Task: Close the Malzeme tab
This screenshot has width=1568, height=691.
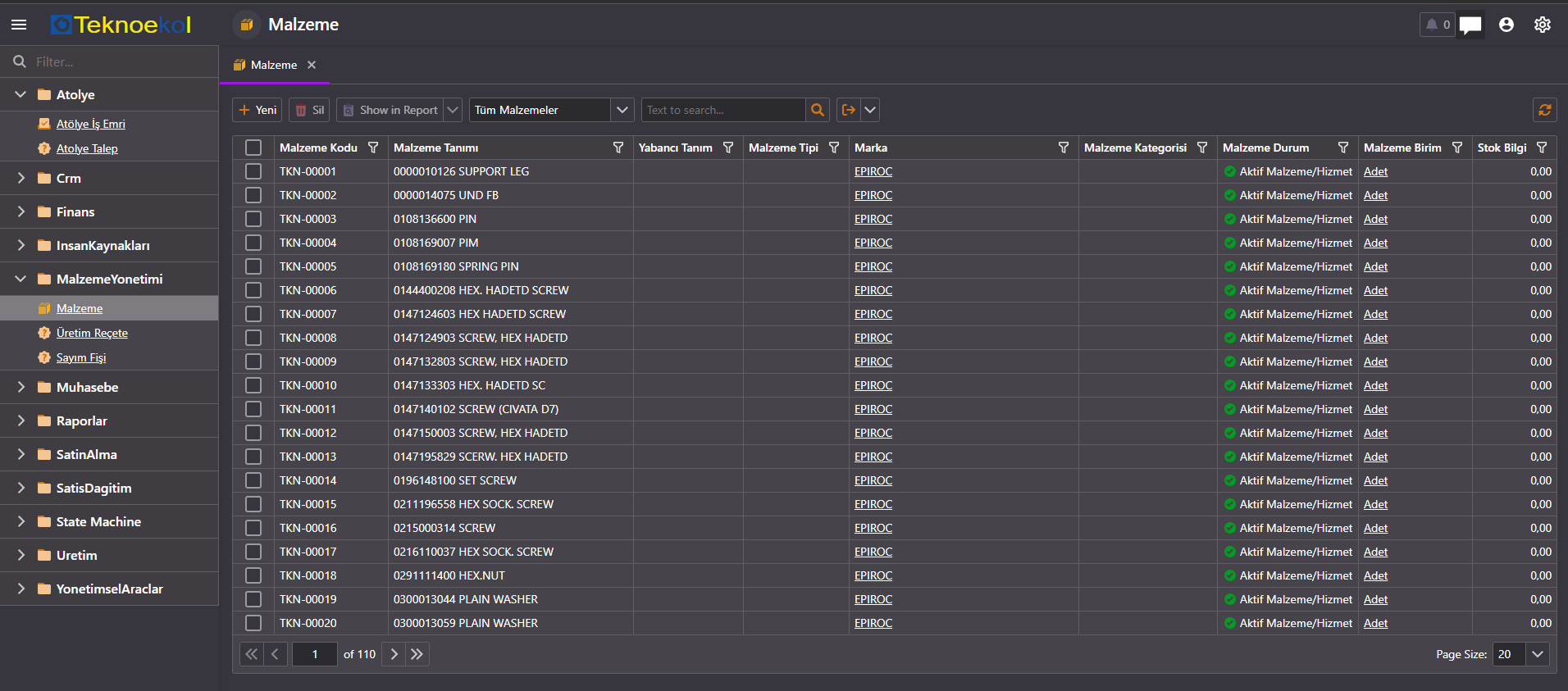Action: click(x=312, y=65)
